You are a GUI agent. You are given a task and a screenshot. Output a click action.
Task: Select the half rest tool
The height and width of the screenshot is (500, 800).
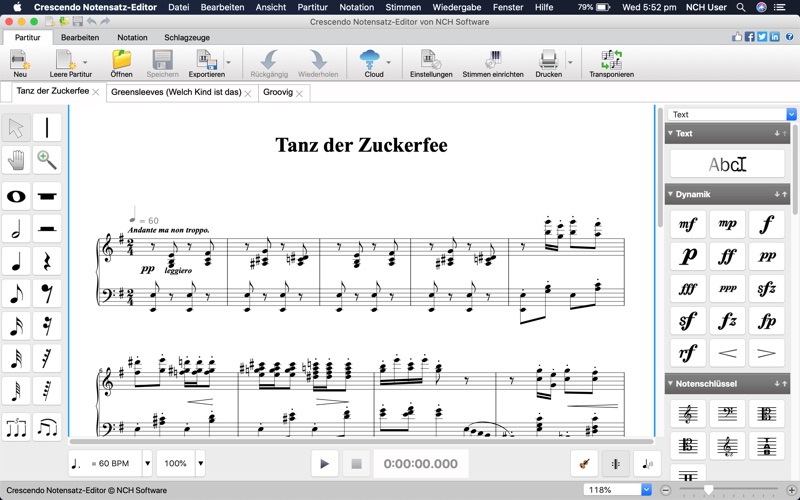pyautogui.click(x=47, y=229)
